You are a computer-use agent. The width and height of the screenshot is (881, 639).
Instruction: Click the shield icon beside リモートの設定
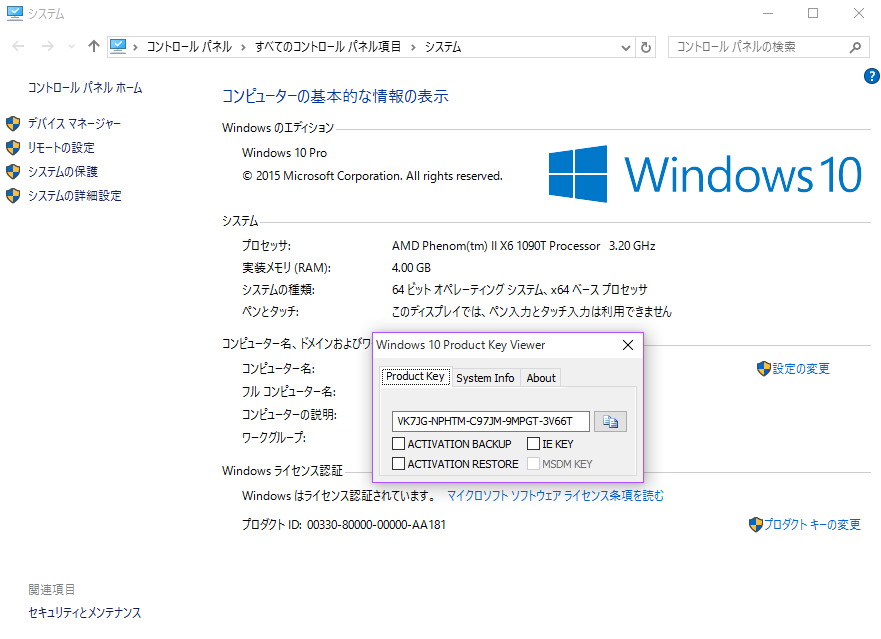(13, 147)
